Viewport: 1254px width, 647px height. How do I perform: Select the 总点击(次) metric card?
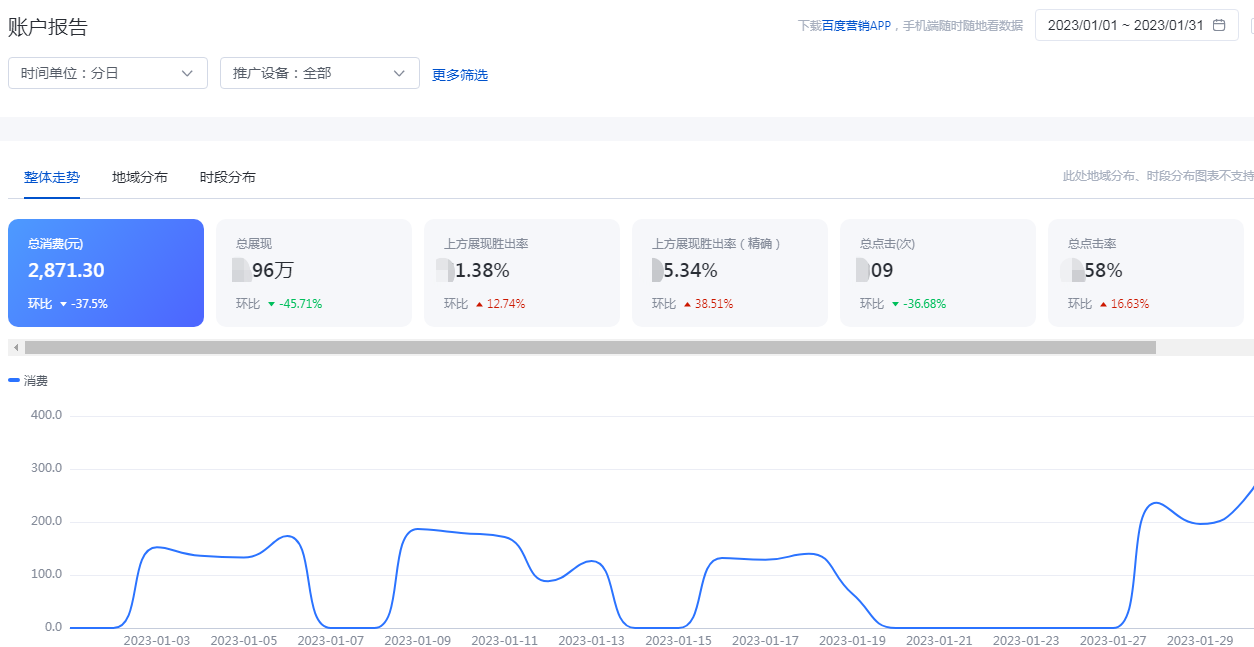[938, 273]
